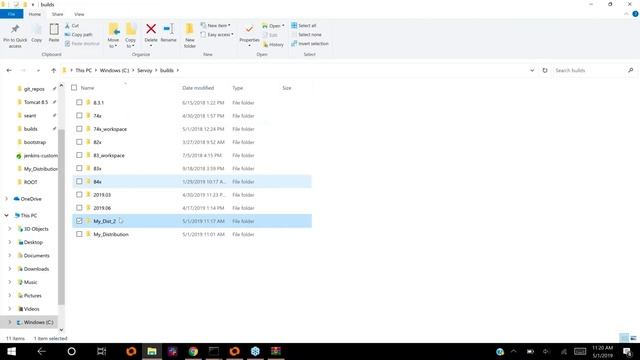Select the 83x folder row
Screen dimensions: 640x360
tap(192, 168)
